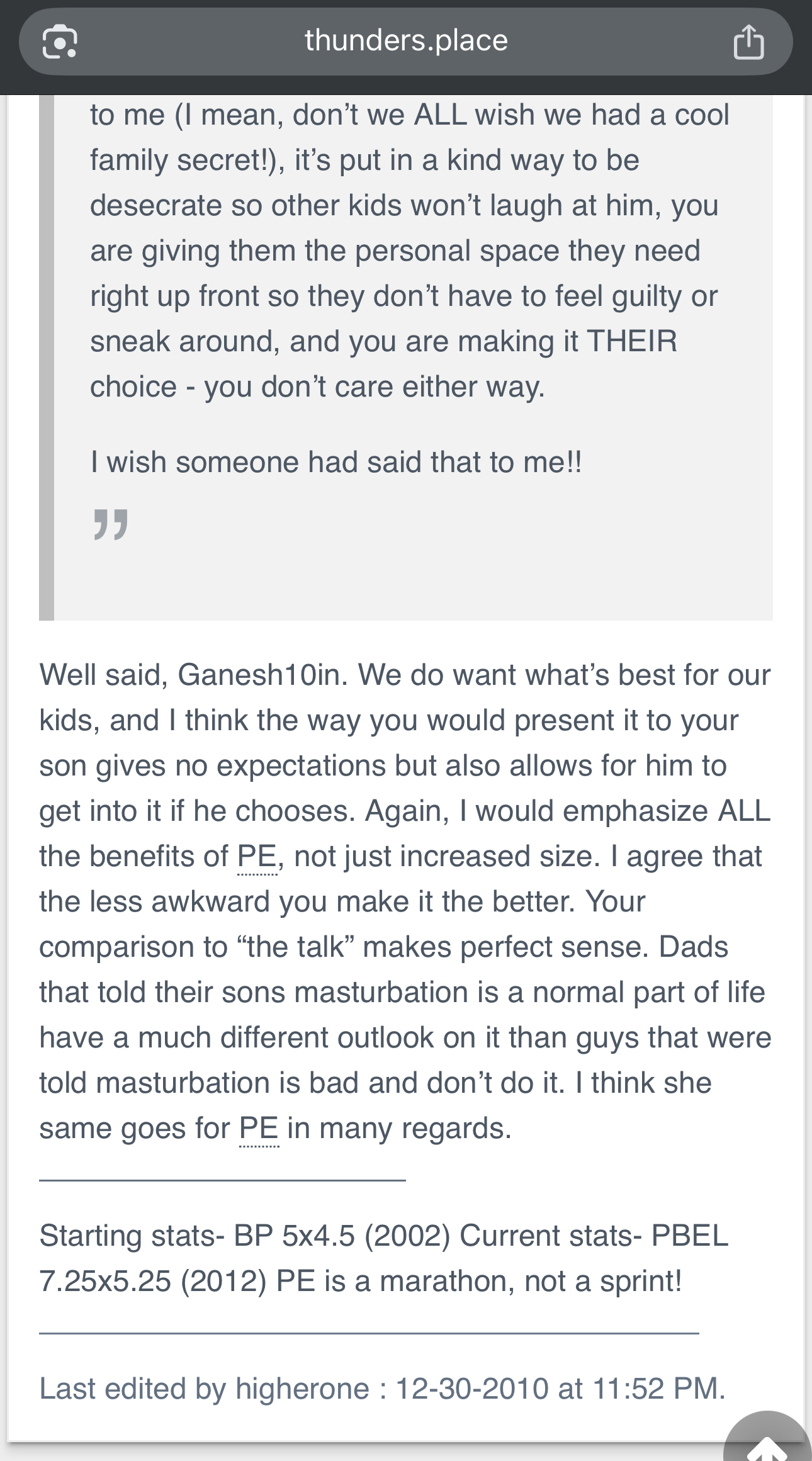Open the PE glossary link after 'benefits of'

[x=257, y=857]
